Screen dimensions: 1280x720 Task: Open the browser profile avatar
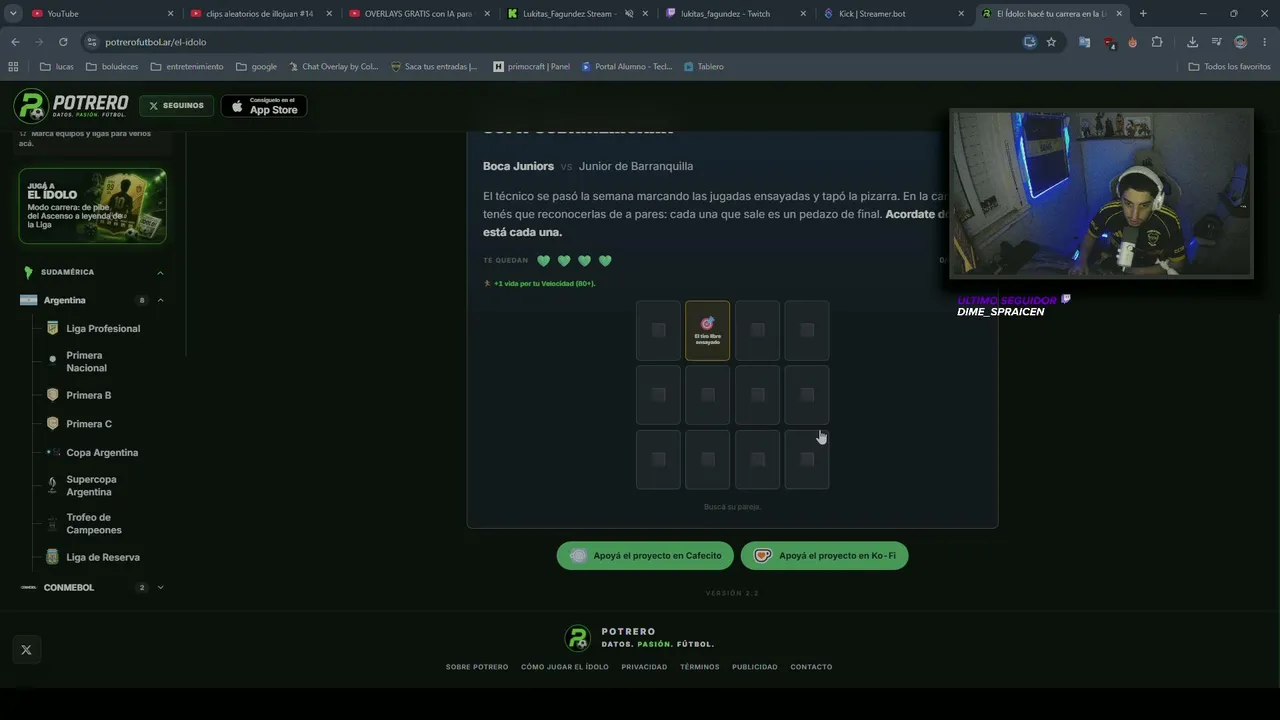pyautogui.click(x=1241, y=42)
